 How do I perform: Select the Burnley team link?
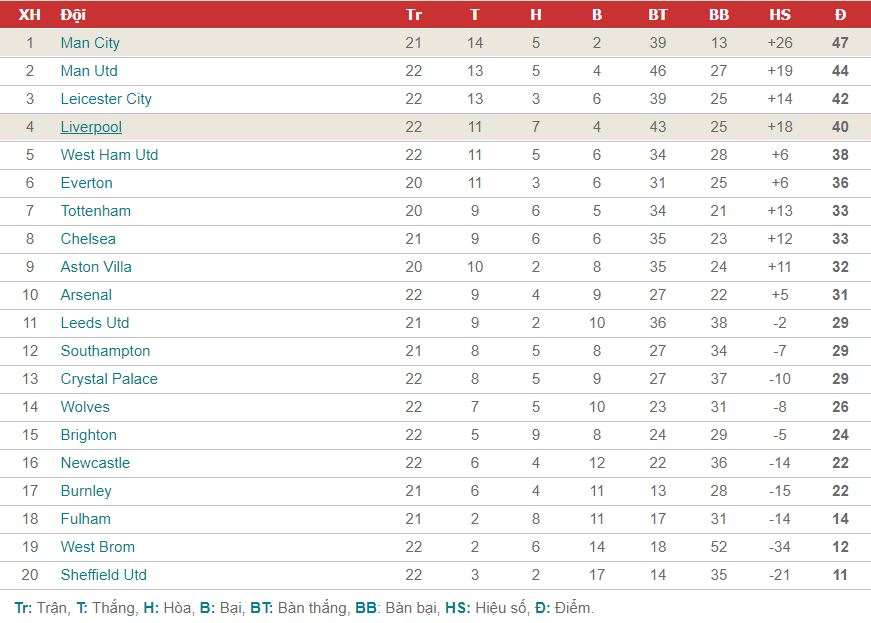86,491
